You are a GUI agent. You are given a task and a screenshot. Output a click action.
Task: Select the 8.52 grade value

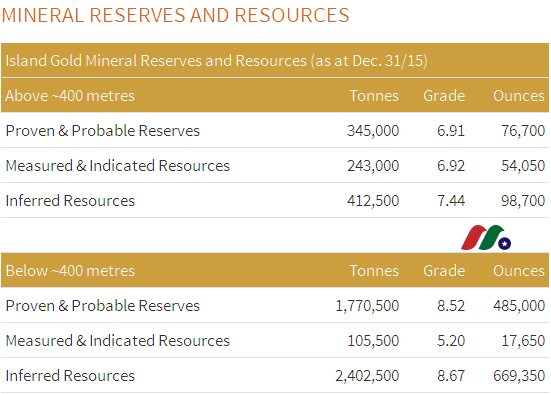pyautogui.click(x=451, y=305)
